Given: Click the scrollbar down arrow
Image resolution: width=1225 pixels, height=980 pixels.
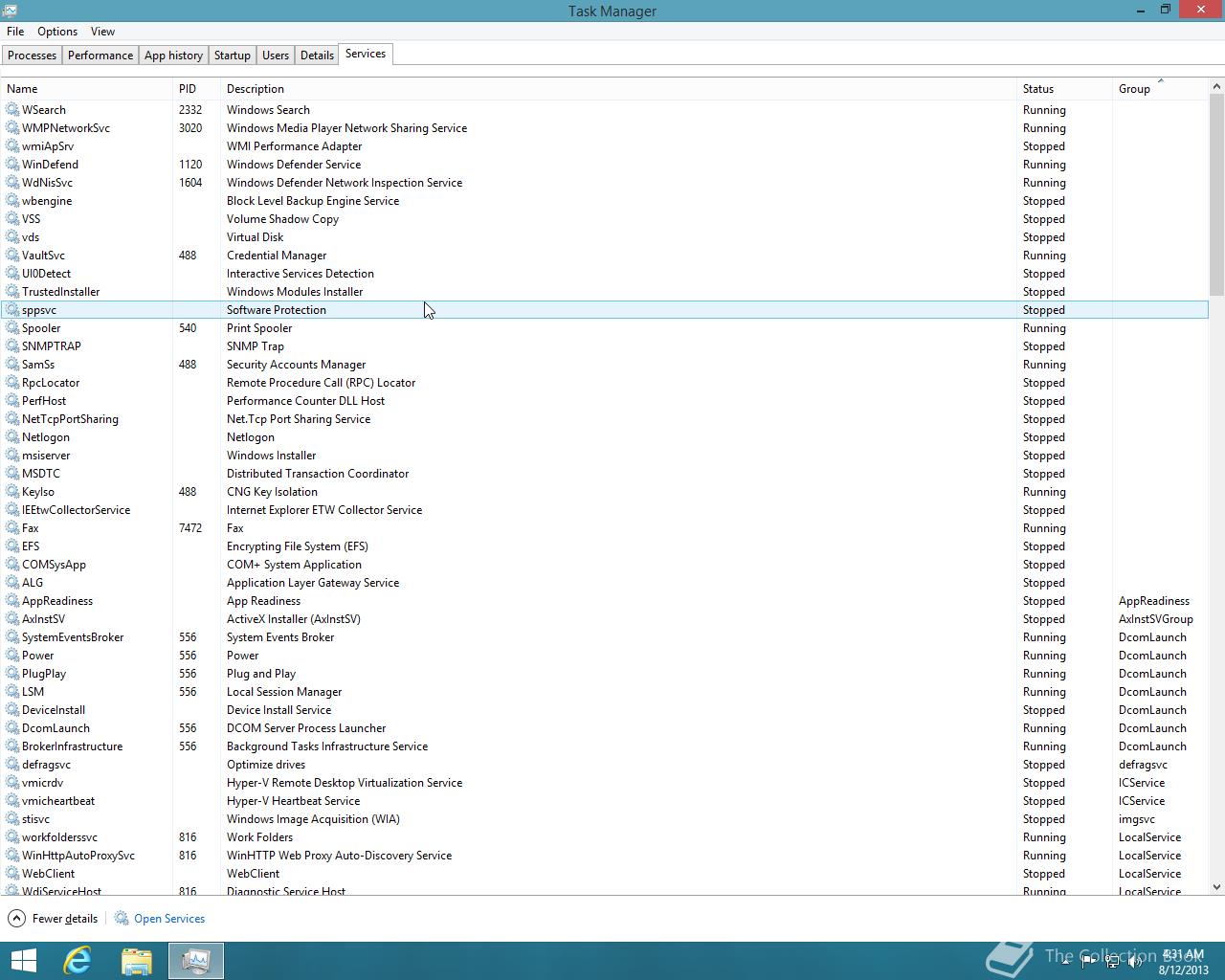Looking at the screenshot, I should (1217, 887).
